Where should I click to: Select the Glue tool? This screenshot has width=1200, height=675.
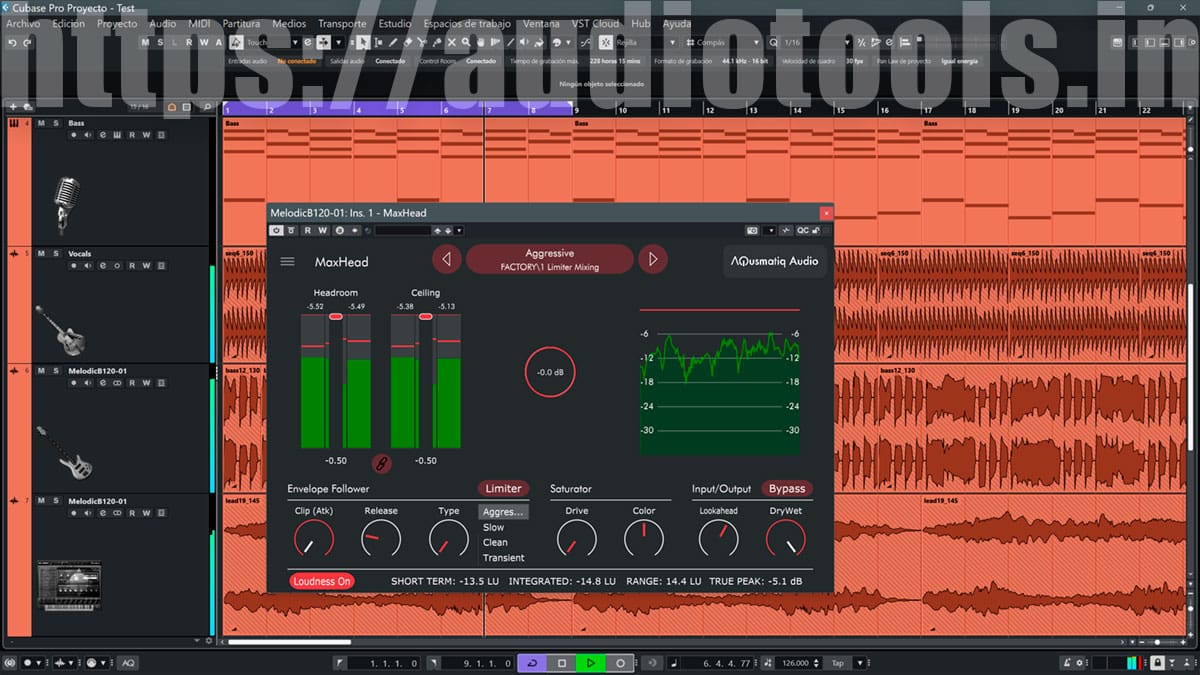(437, 43)
